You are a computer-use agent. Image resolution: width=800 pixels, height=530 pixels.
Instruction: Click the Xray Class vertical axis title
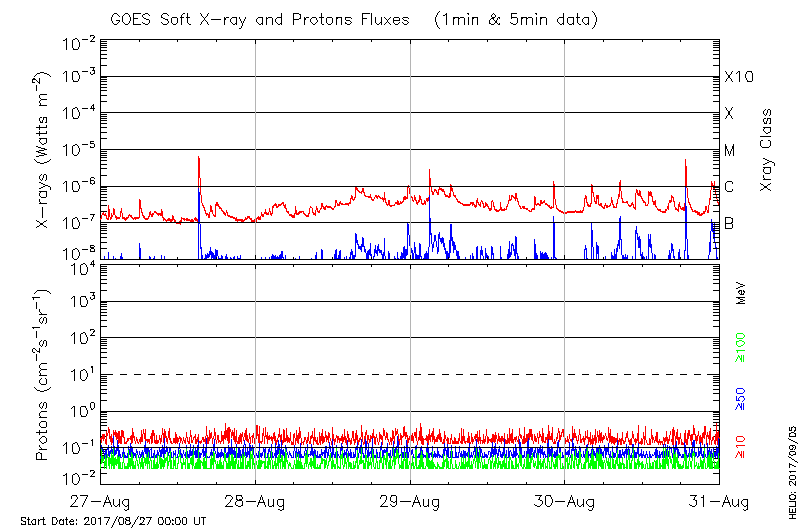(x=767, y=150)
